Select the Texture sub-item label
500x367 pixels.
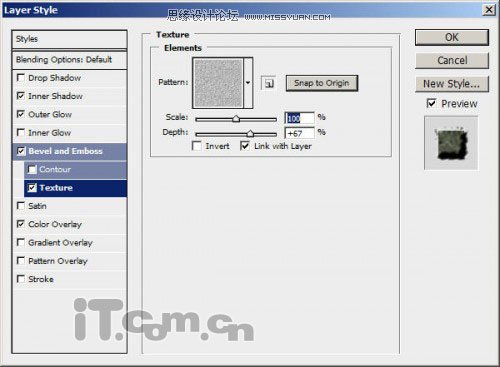coord(56,188)
